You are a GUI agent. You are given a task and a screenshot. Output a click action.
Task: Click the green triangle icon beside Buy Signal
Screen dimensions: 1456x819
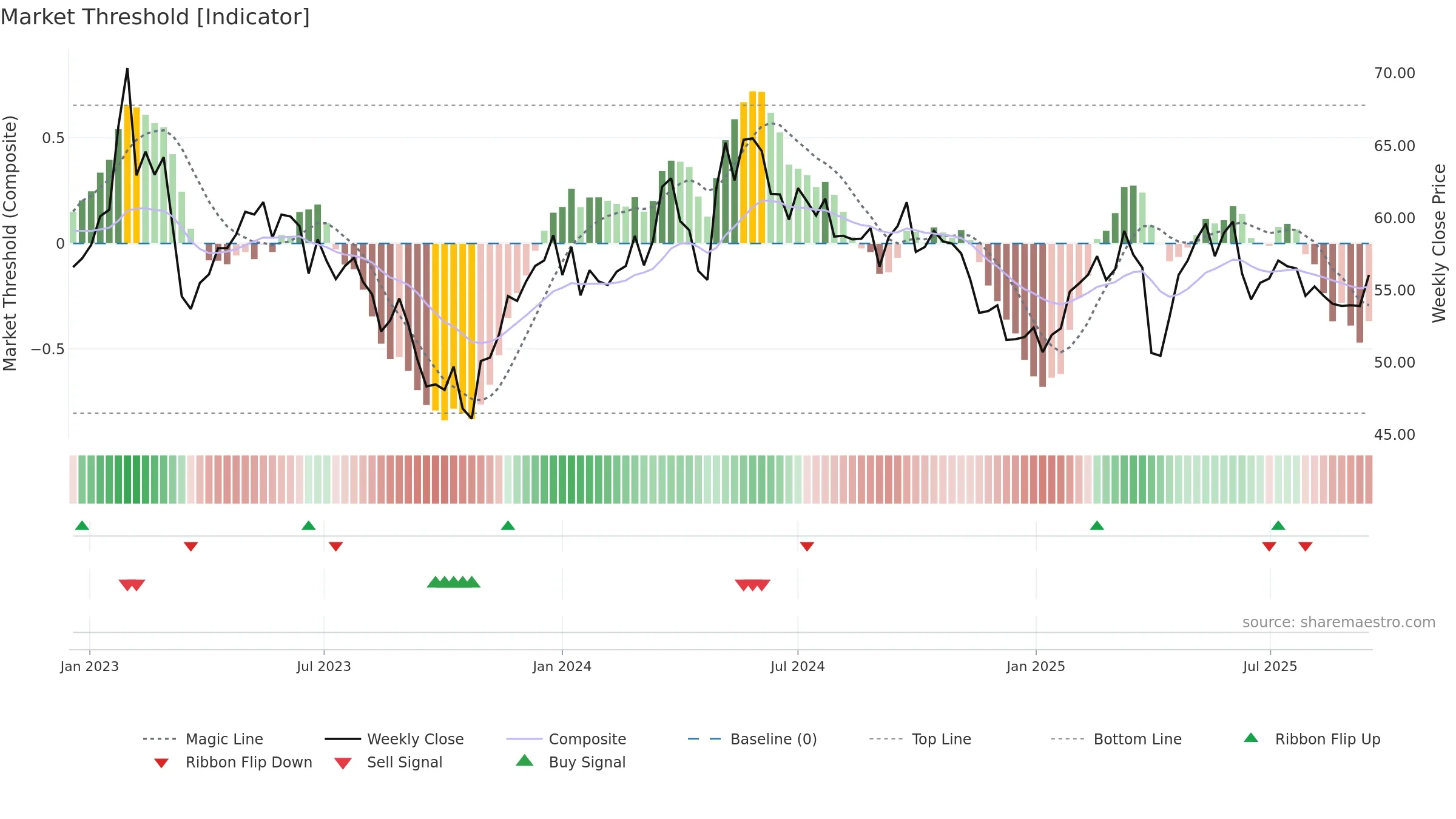pyautogui.click(x=525, y=760)
